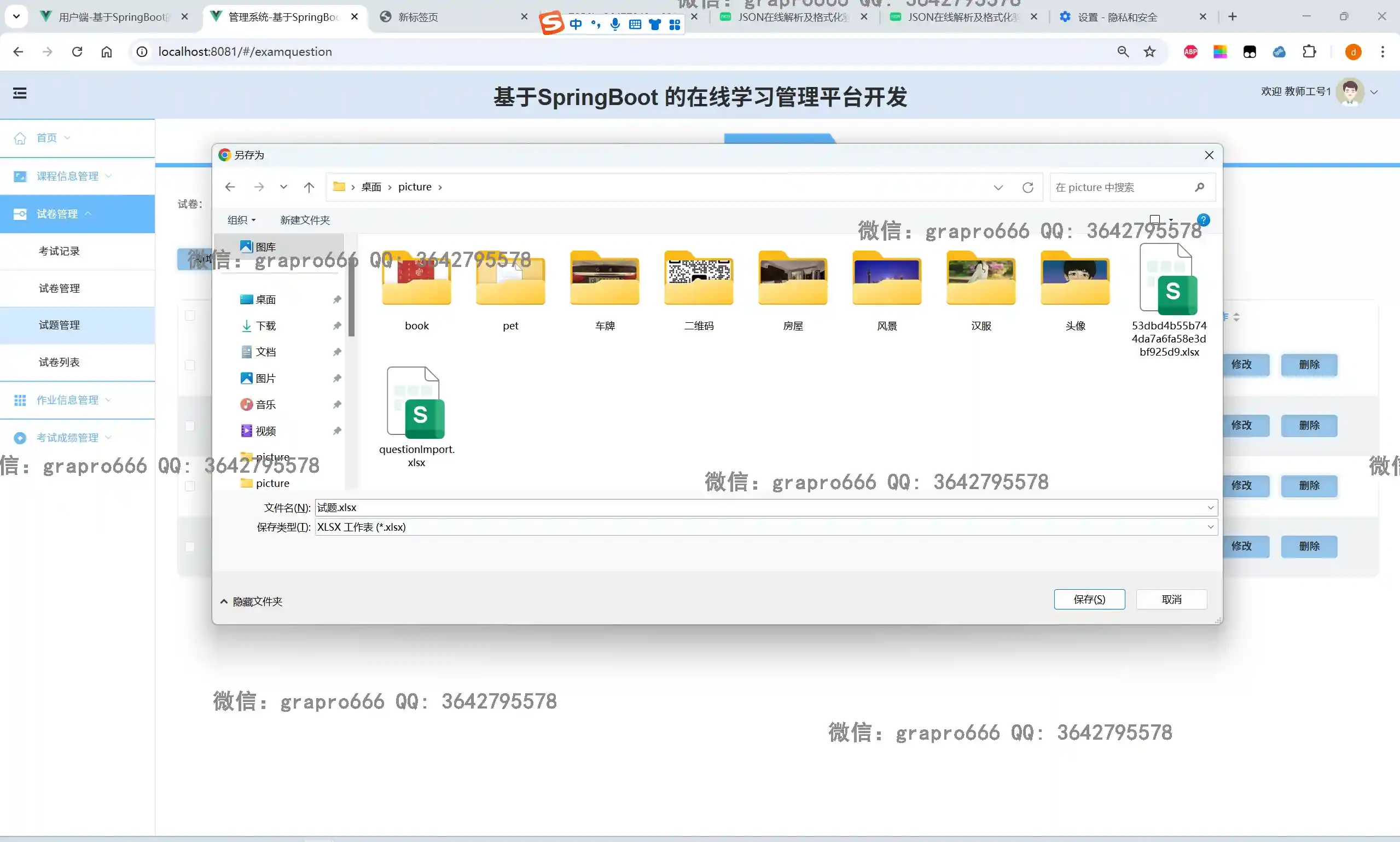
Task: Click the hamburger menu icon in the page header
Action: click(x=20, y=93)
